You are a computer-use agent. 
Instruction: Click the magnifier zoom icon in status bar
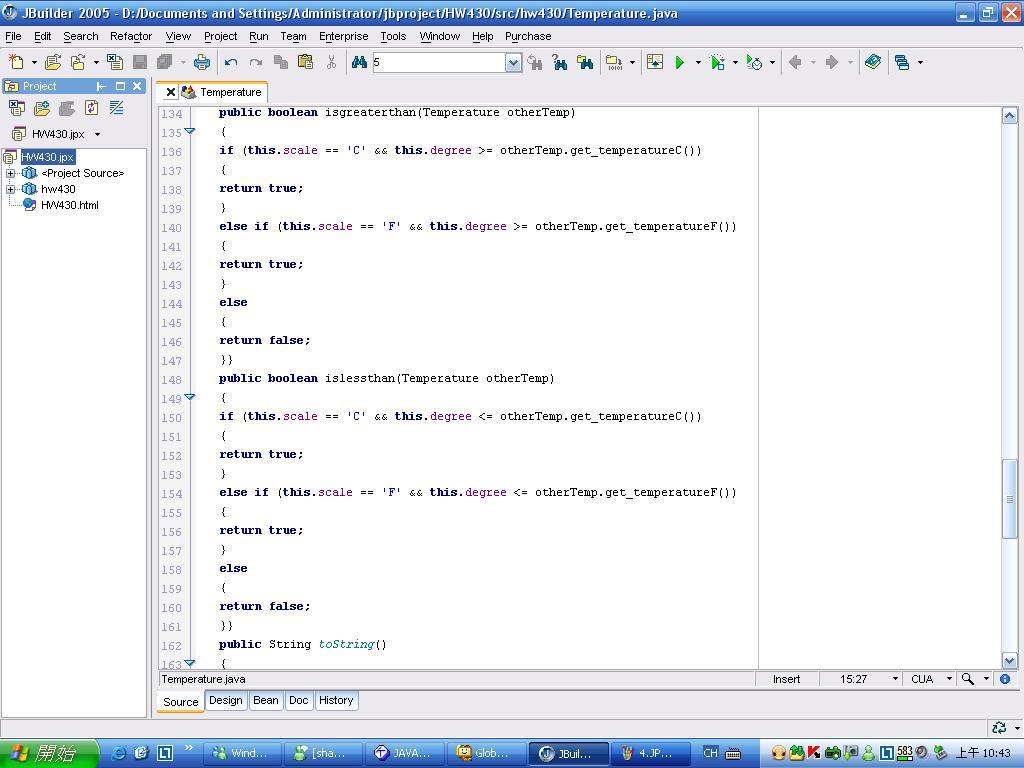pos(968,679)
